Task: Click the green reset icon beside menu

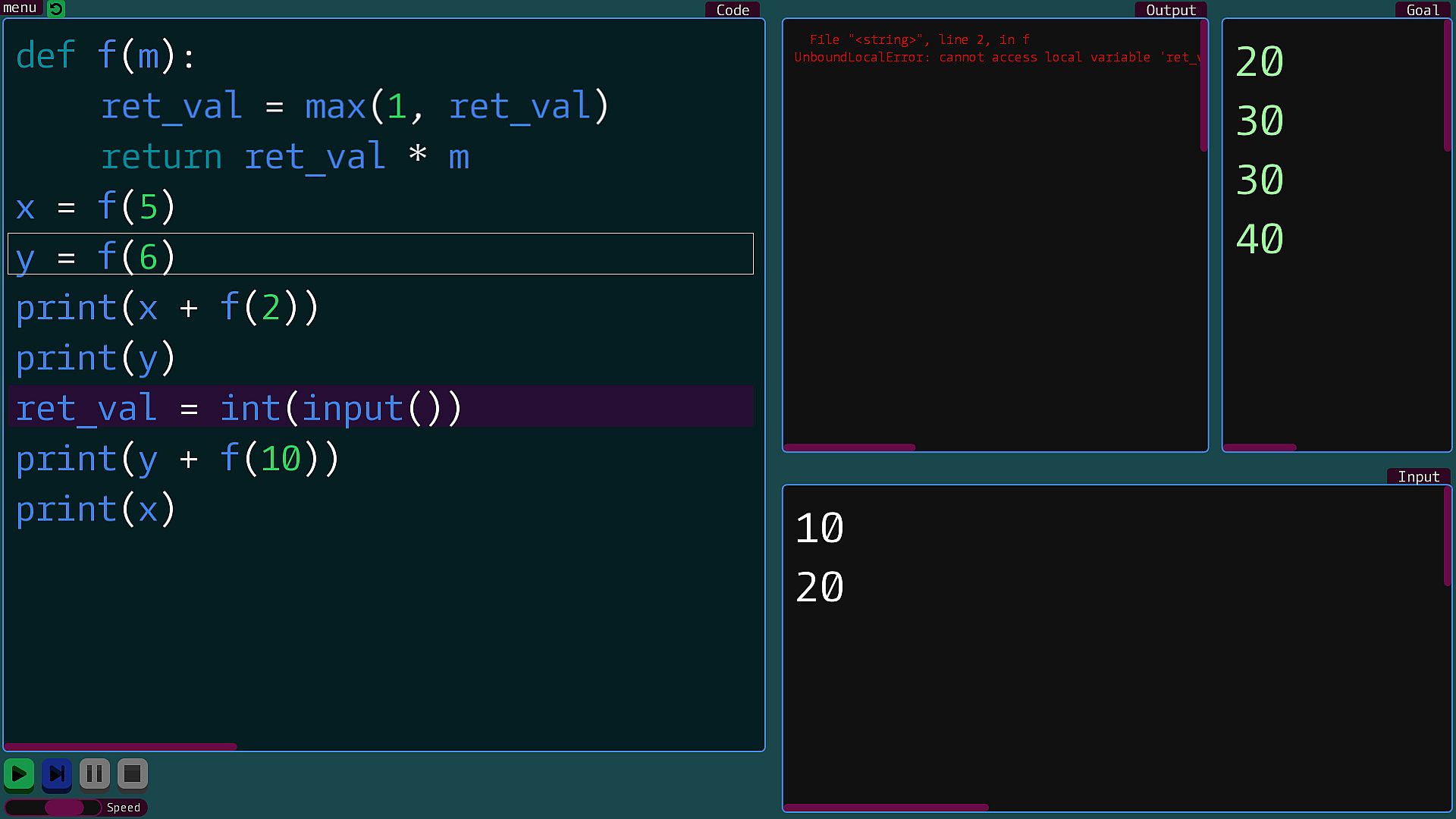Action: pos(56,9)
